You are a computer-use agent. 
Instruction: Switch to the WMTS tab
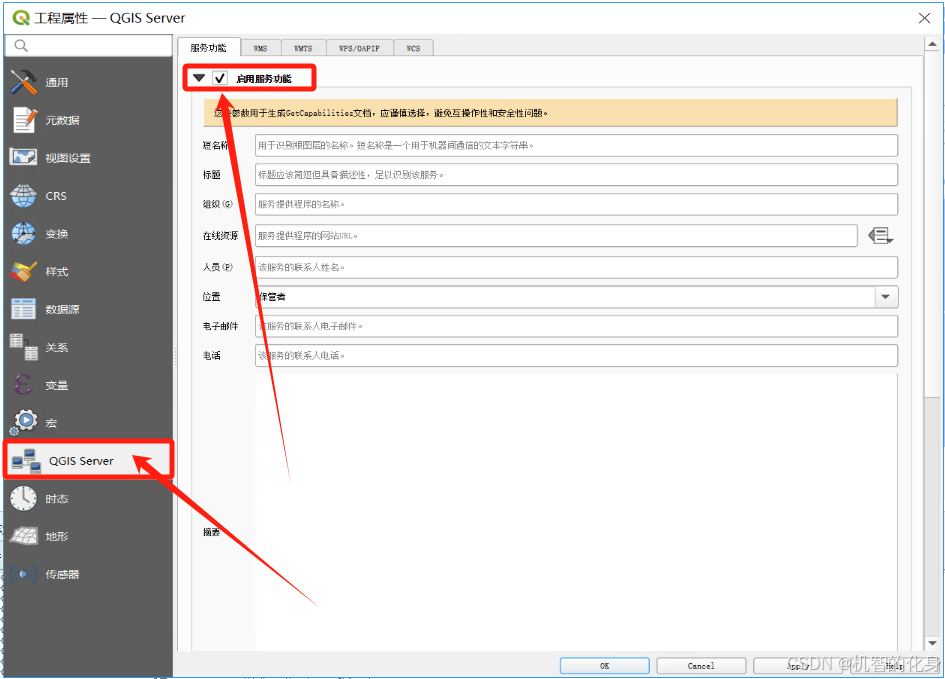[303, 48]
